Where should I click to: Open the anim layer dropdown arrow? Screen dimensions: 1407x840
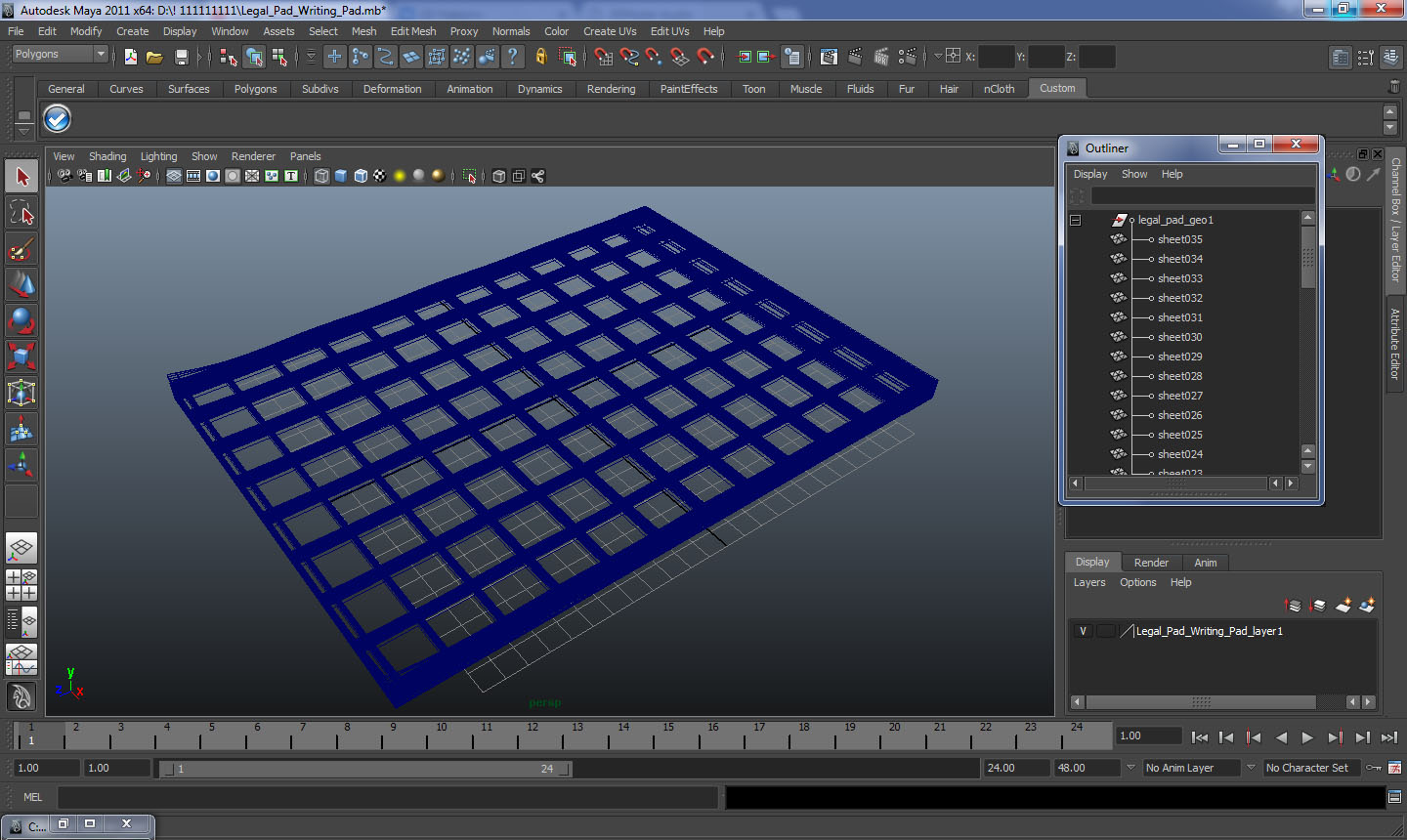[1131, 768]
